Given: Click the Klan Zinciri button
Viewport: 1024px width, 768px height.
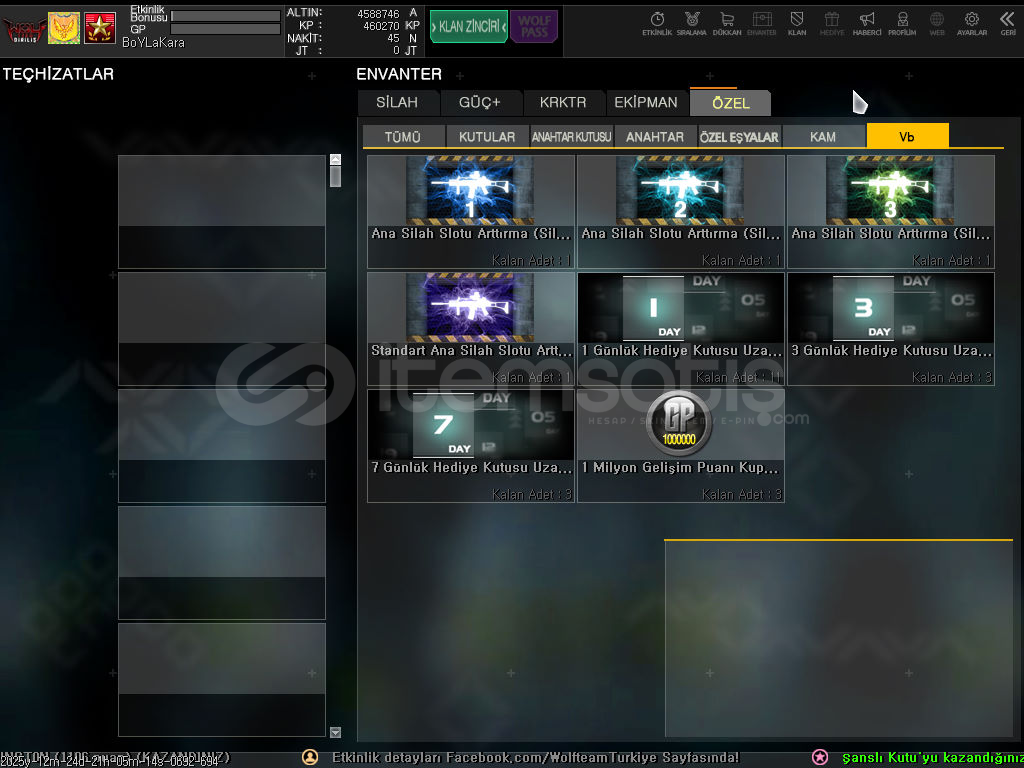Looking at the screenshot, I should click(468, 27).
